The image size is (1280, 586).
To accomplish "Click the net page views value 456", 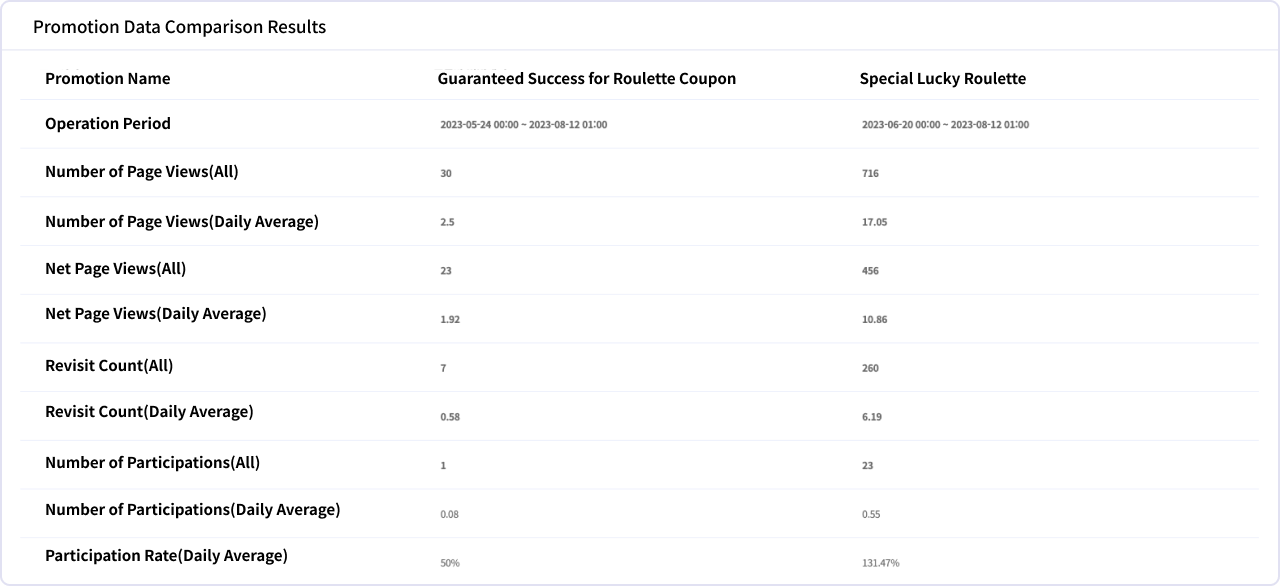I will pyautogui.click(x=870, y=271).
